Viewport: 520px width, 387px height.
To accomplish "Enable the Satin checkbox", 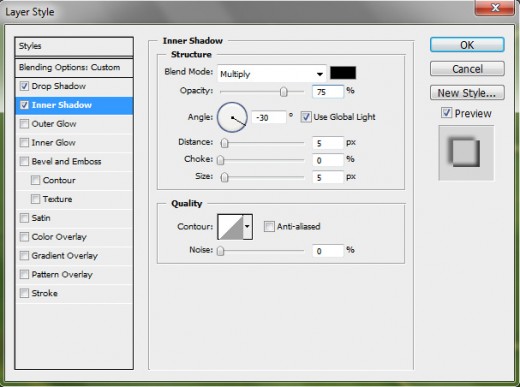I will (24, 218).
